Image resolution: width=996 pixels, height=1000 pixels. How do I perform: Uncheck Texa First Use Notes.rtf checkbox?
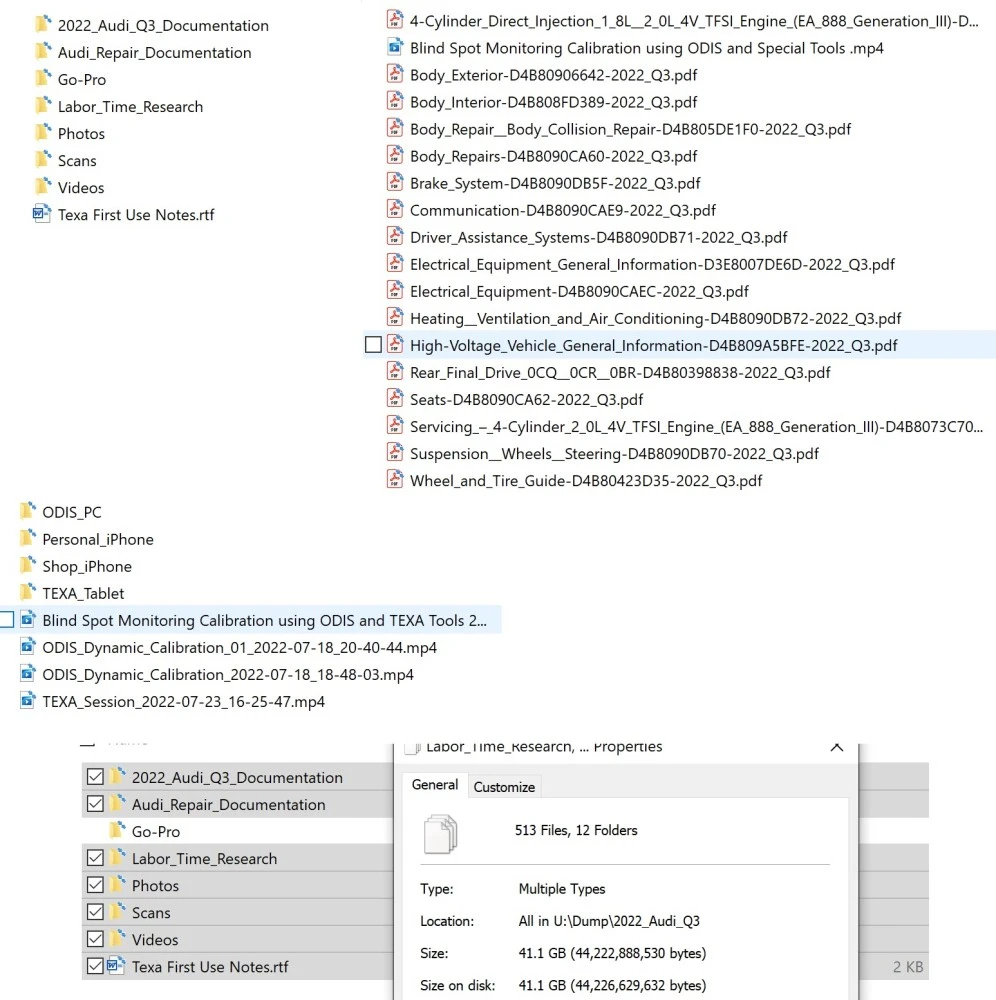click(95, 966)
